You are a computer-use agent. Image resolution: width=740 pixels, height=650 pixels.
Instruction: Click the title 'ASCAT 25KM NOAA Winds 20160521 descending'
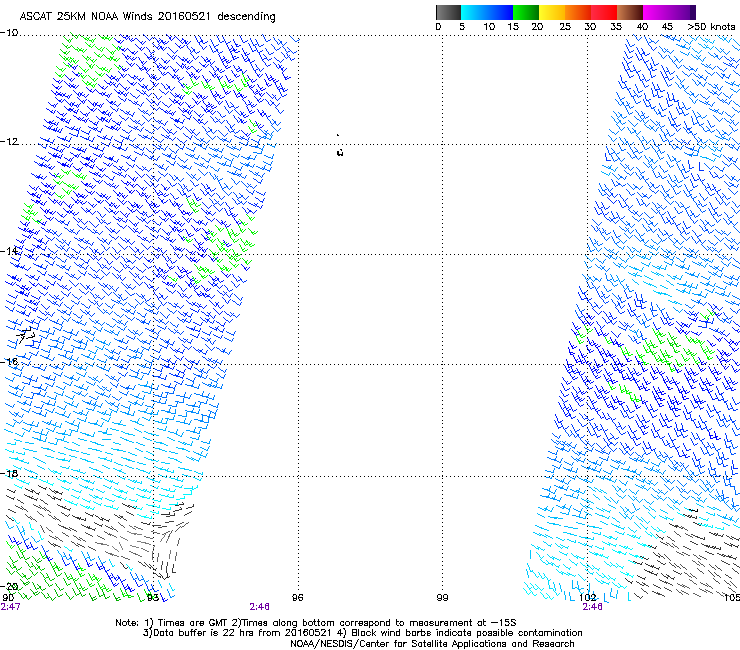pos(147,16)
